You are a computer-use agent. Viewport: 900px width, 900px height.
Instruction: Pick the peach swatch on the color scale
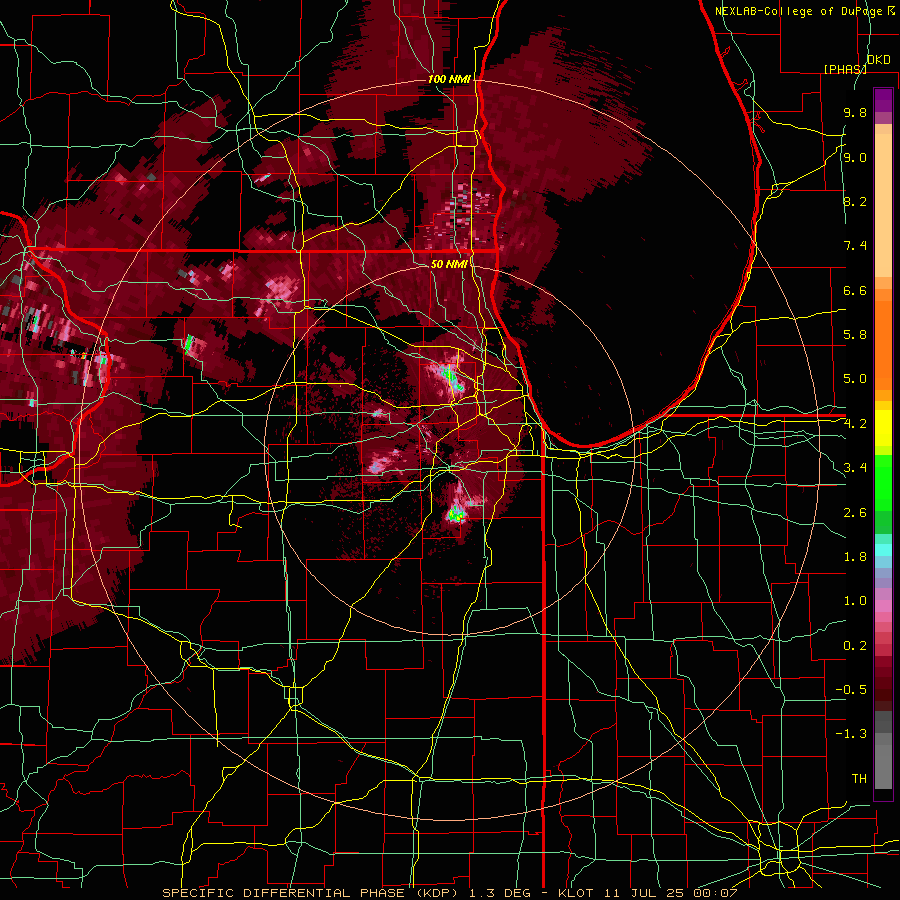pos(883,207)
